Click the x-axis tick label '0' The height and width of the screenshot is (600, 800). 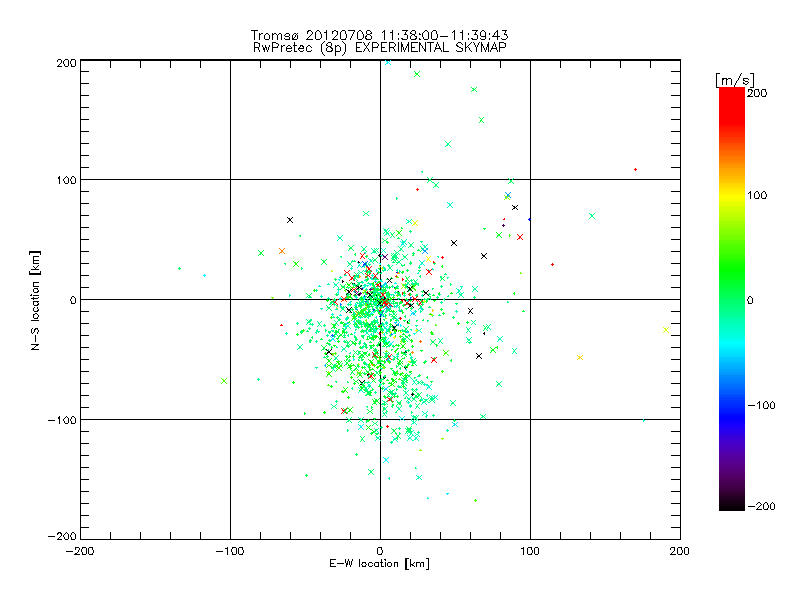pos(380,551)
